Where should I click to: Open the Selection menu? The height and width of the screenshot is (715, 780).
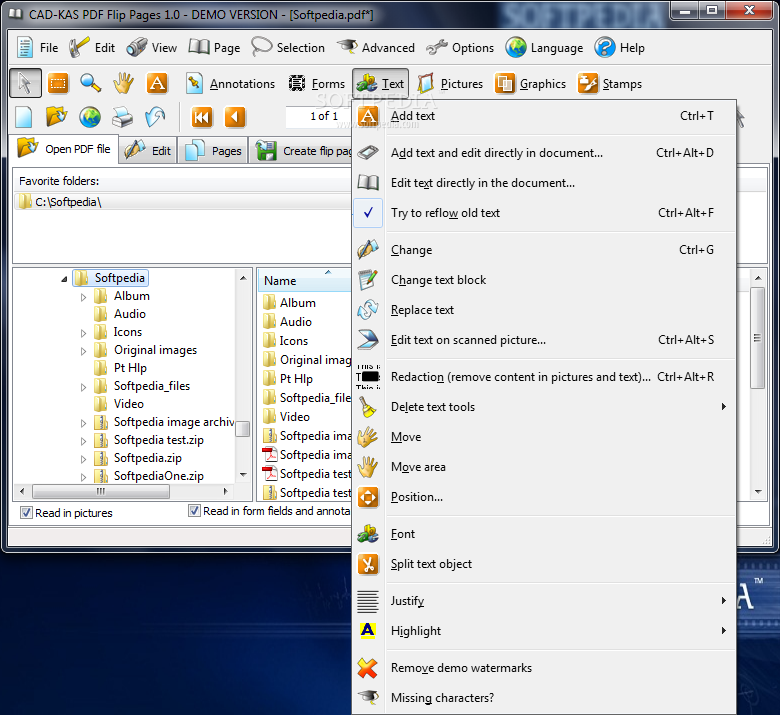pyautogui.click(x=288, y=48)
